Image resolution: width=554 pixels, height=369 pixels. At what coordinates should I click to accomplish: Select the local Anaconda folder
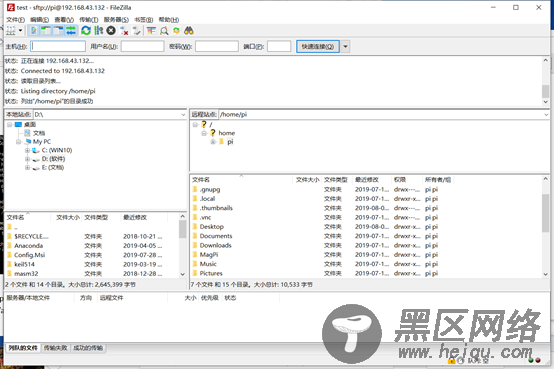pos(29,246)
